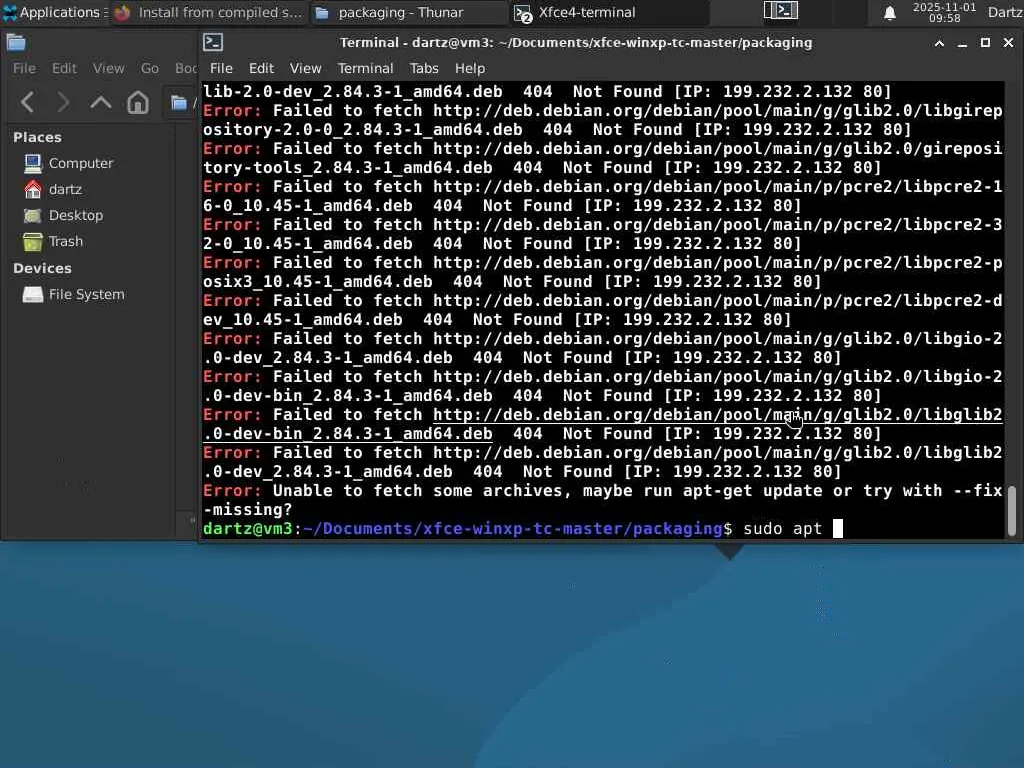Open Thunar's View menu
This screenshot has height=768, width=1024.
point(108,68)
